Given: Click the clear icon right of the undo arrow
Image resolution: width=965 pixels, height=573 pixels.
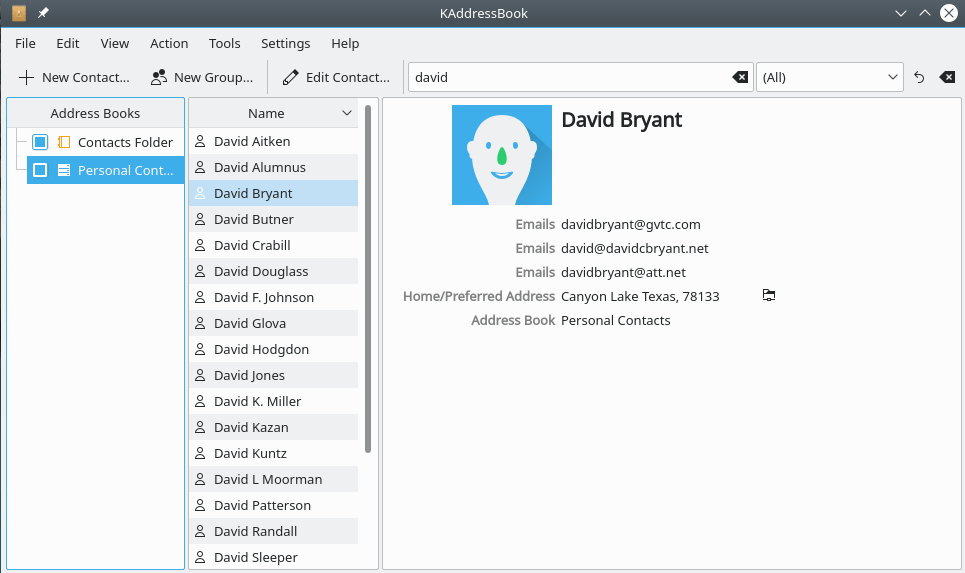Looking at the screenshot, I should tap(947, 78).
